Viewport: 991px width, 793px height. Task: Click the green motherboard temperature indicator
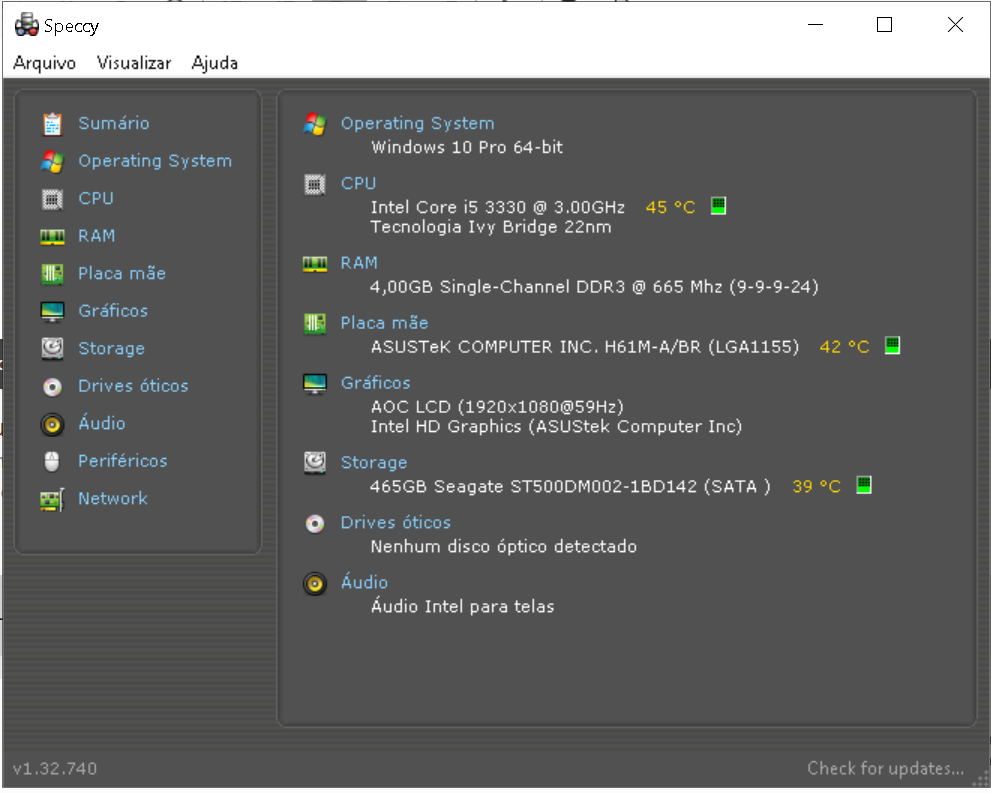(892, 346)
